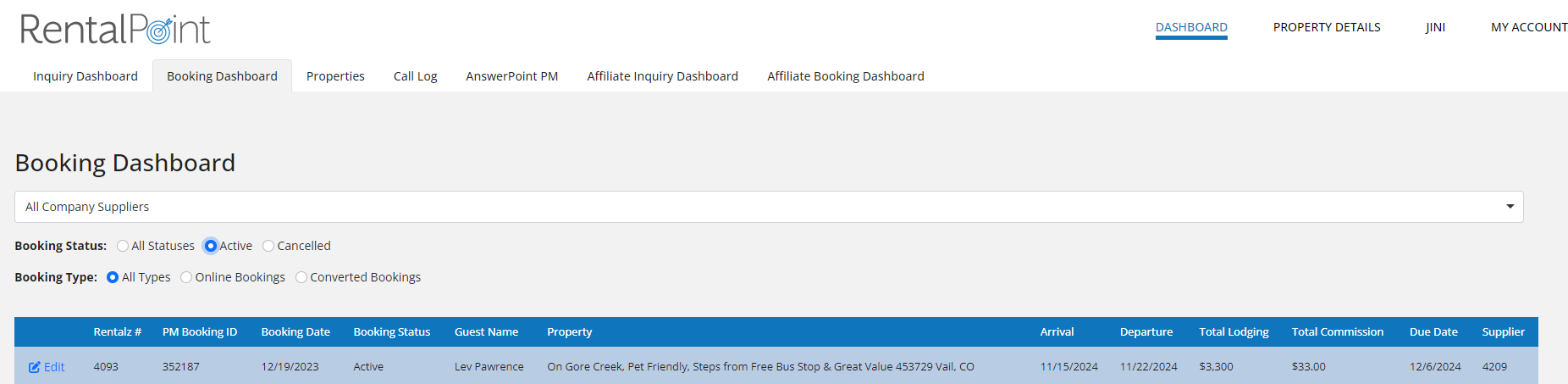Switch to Affiliate Booking Dashboard tab

tap(845, 76)
